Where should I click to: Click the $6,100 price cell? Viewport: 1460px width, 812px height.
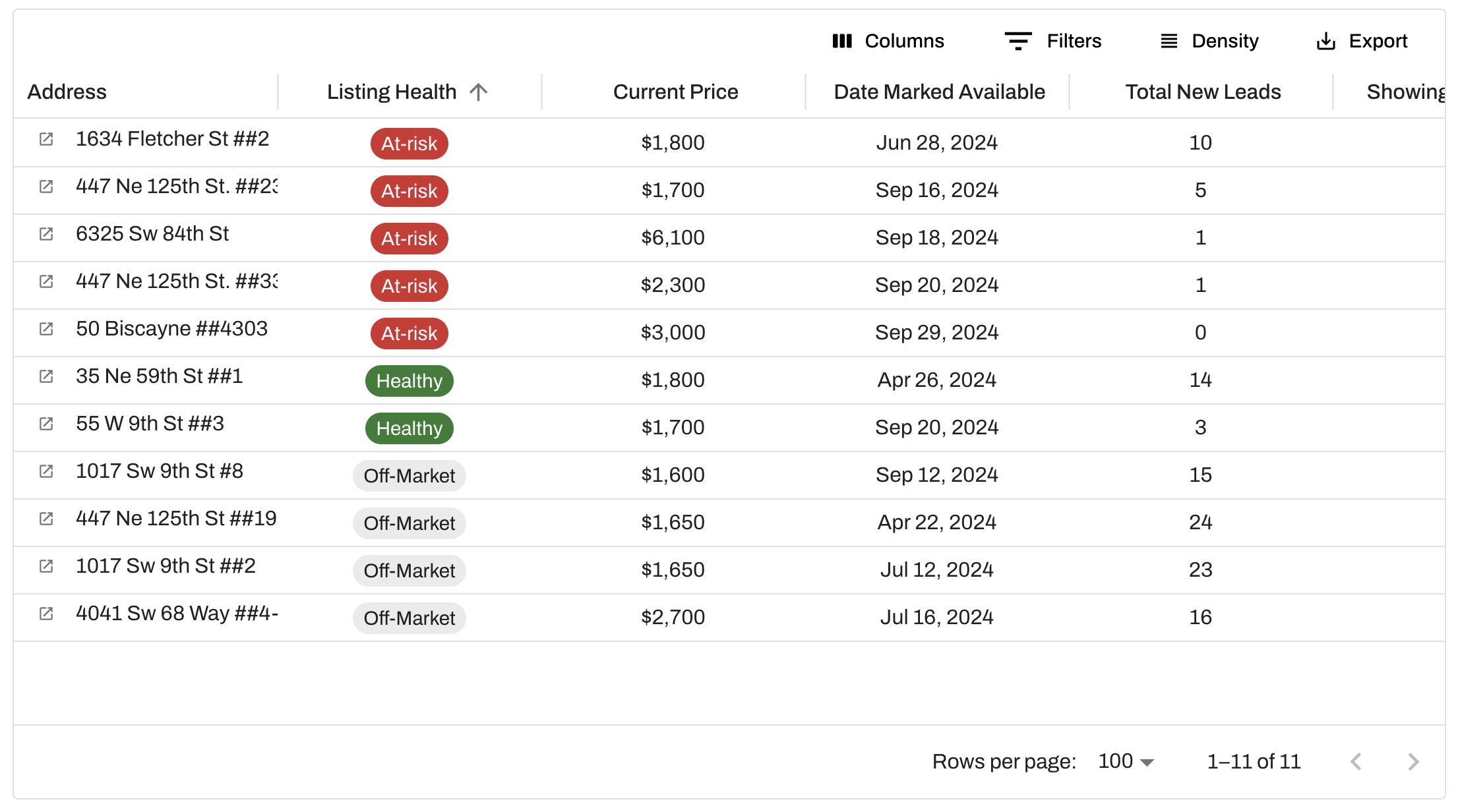(673, 238)
